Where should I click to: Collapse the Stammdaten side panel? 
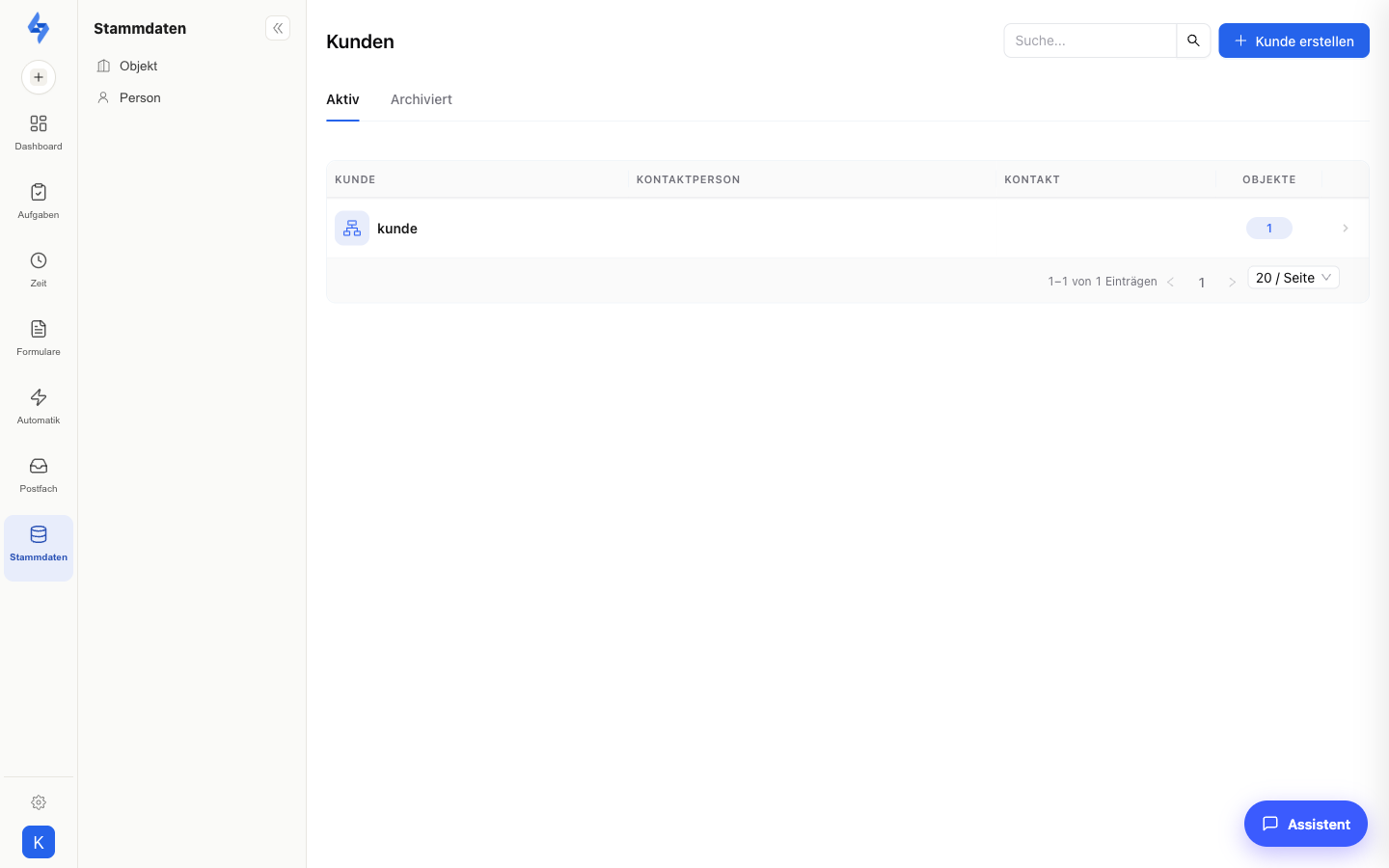pos(278,28)
